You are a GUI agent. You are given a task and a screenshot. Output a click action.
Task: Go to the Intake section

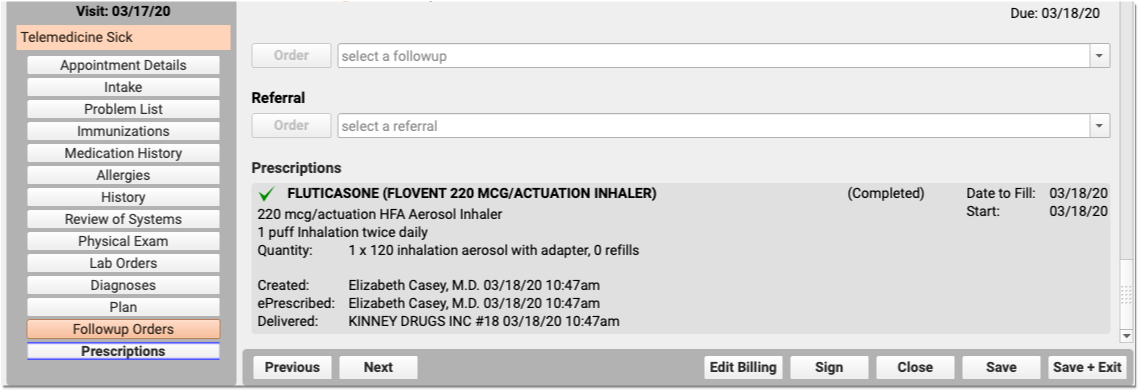click(x=124, y=87)
